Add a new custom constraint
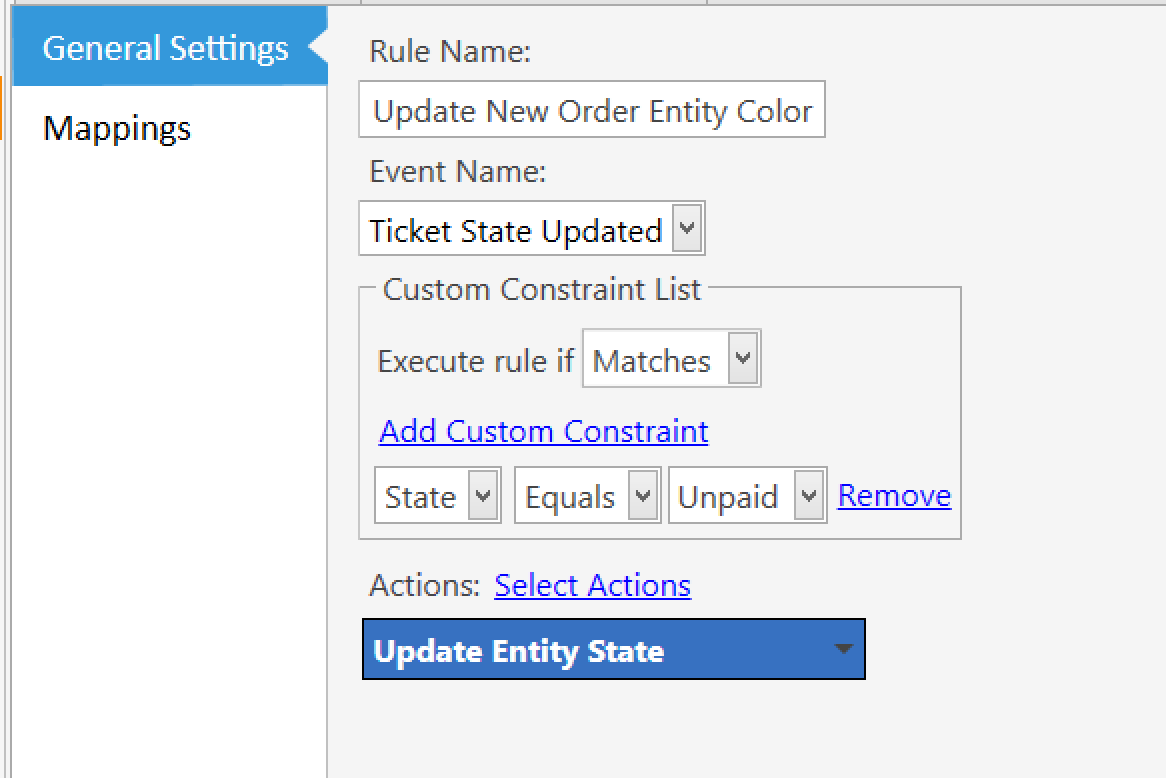The height and width of the screenshot is (778, 1166). click(544, 431)
